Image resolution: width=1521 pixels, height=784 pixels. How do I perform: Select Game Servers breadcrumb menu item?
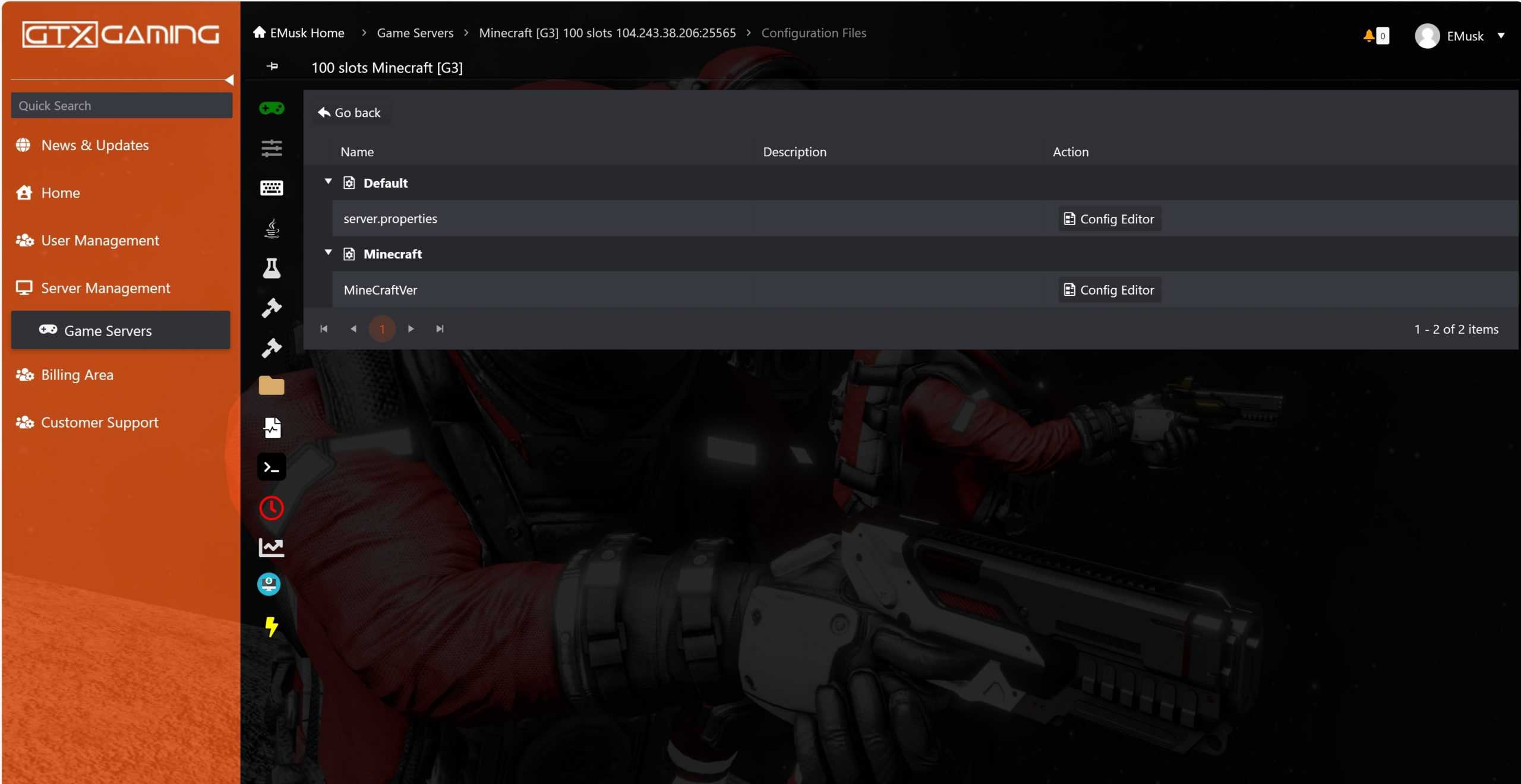pyautogui.click(x=414, y=33)
